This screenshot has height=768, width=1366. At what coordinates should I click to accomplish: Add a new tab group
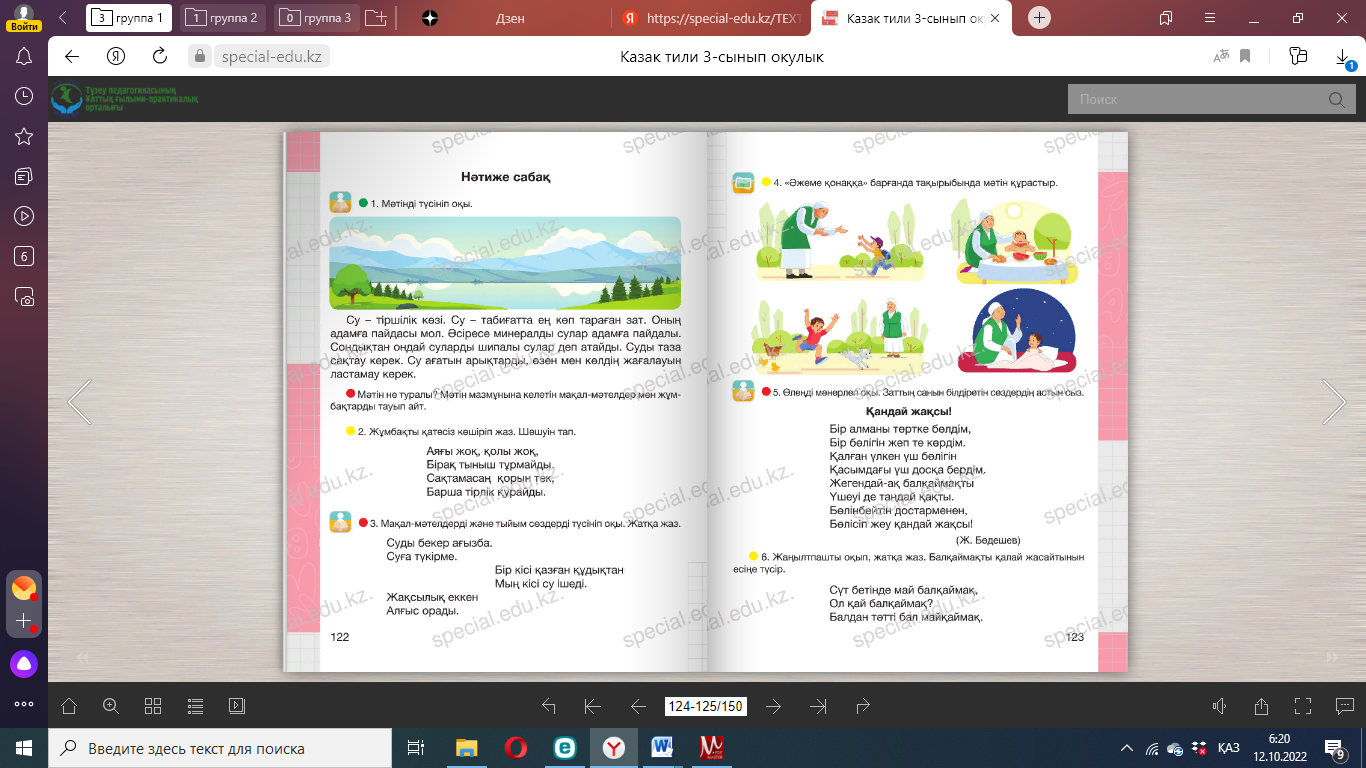375,18
